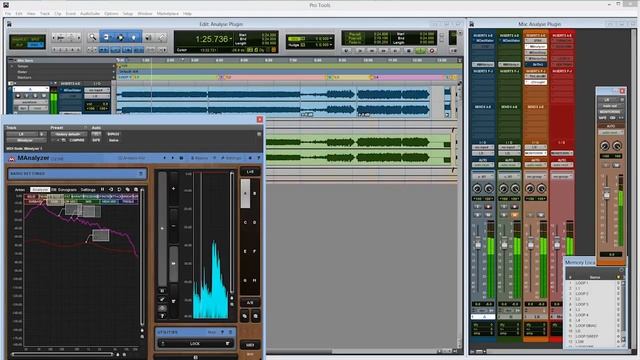Image resolution: width=640 pixels, height=360 pixels.
Task: Click the UTILITIES panel menu icon
Action: point(231,332)
